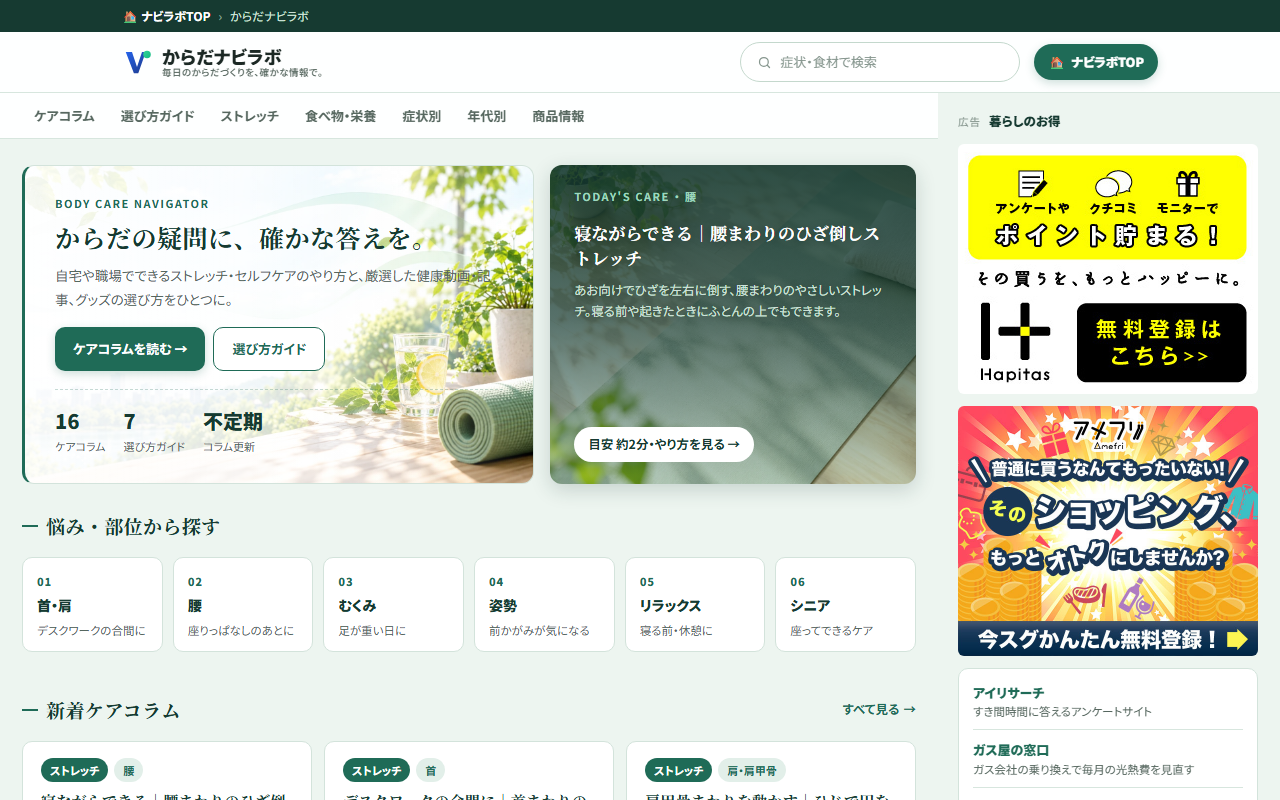This screenshot has height=800, width=1280.
Task: Switch to the 年代別 navigation item
Action: [487, 116]
